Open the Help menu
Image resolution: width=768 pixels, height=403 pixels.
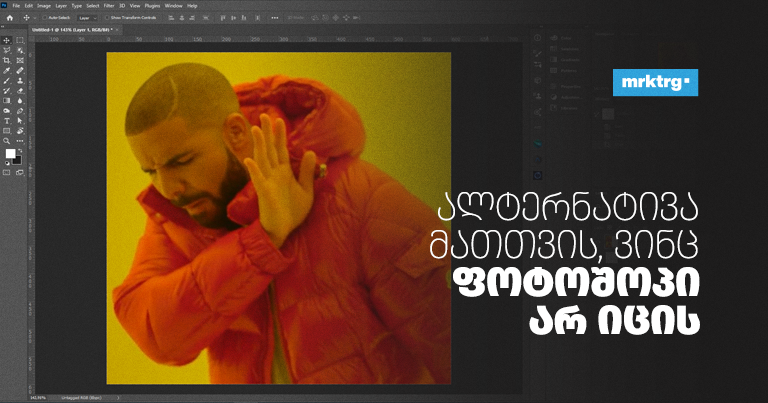[192, 6]
